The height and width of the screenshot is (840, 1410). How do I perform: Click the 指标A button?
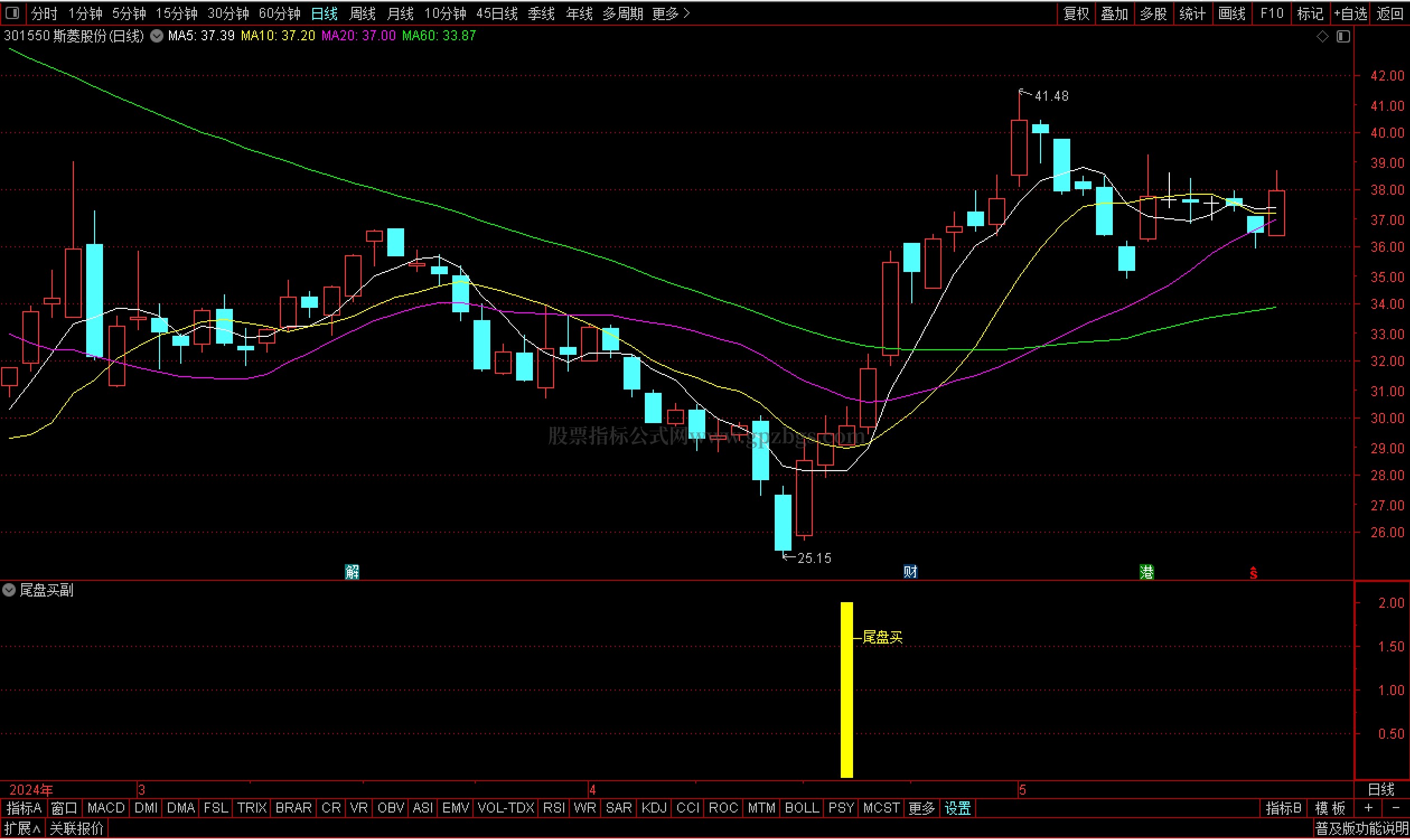click(24, 808)
